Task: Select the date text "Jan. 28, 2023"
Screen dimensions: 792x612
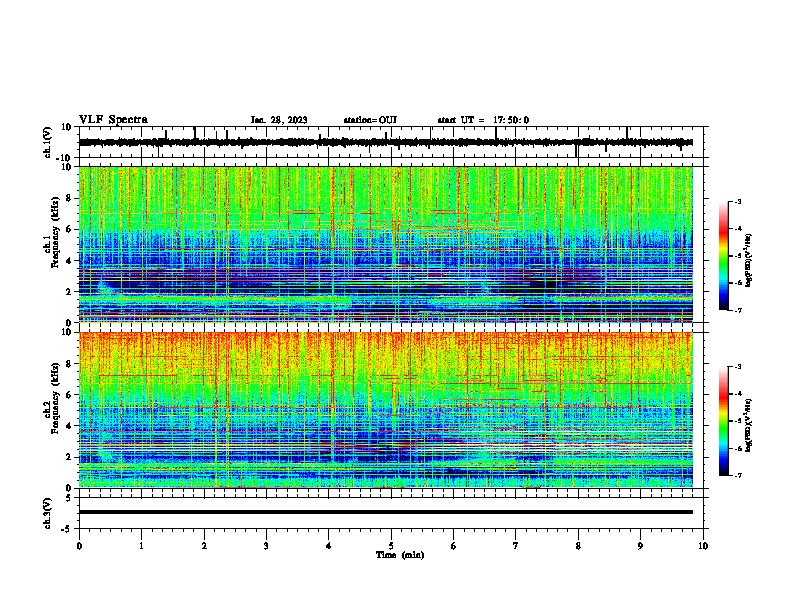Action: tap(279, 120)
